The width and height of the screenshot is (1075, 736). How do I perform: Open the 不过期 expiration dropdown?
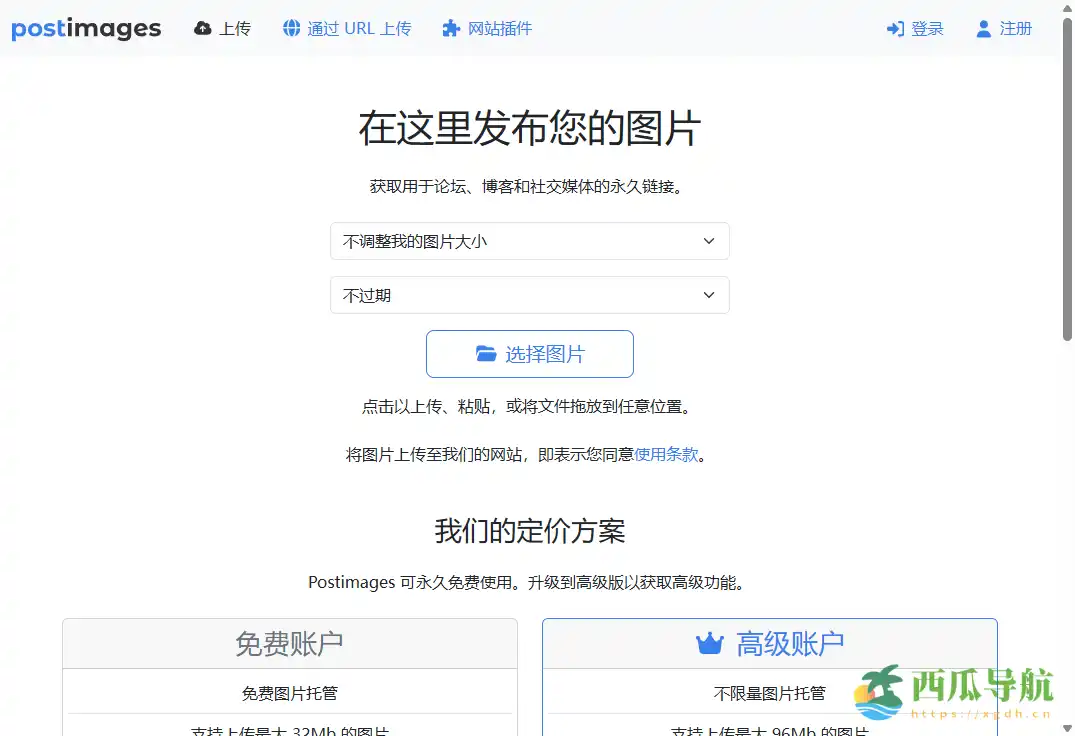[530, 295]
